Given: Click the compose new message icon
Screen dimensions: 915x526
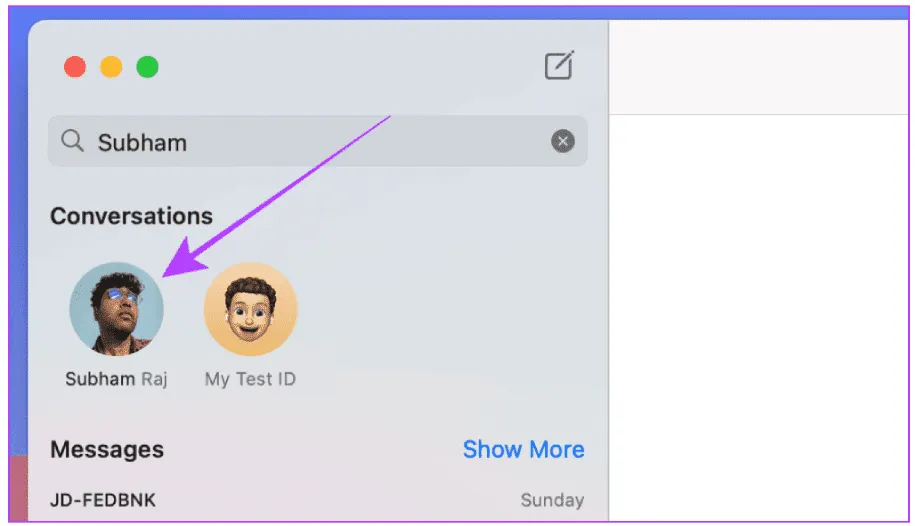Looking at the screenshot, I should [x=559, y=67].
